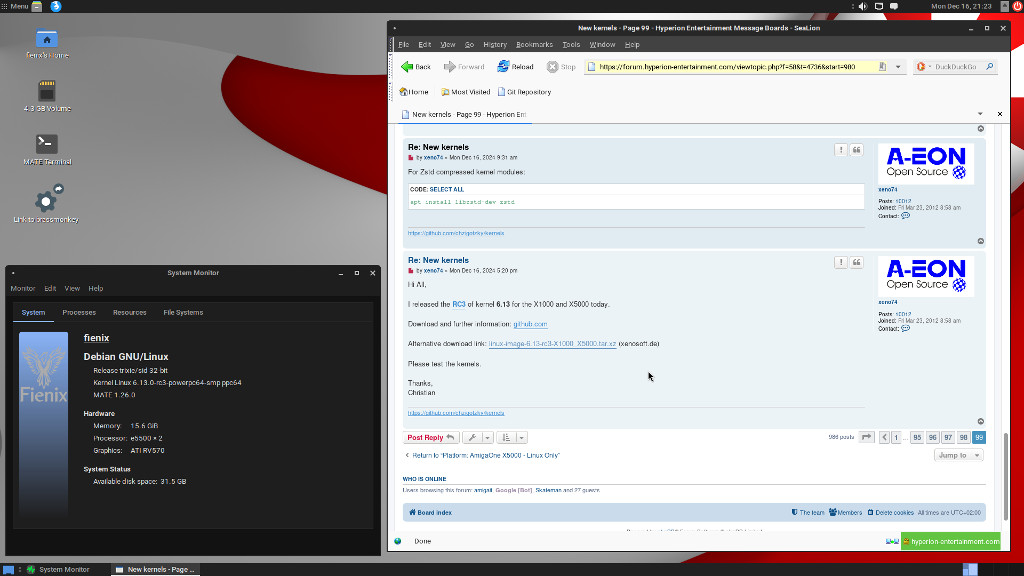The height and width of the screenshot is (576, 1024).
Task: Quote the 9:31 am Zstd post
Action: coord(856,150)
